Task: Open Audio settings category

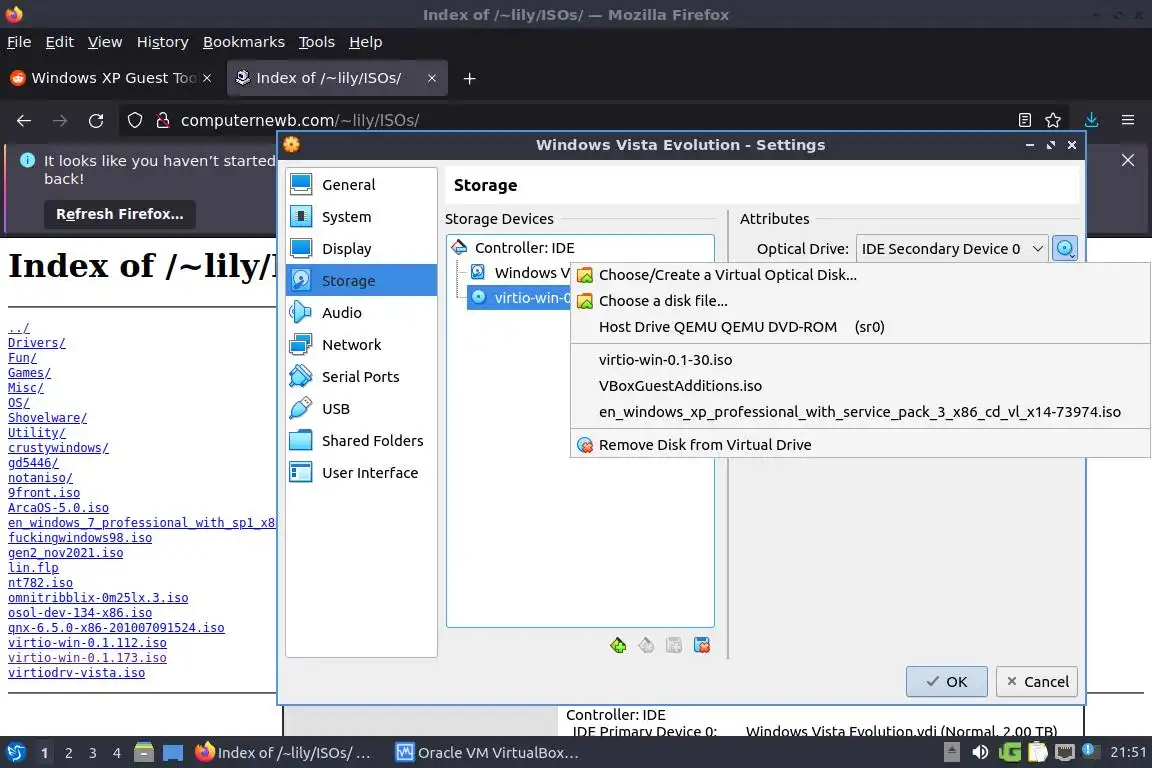Action: coord(361,312)
